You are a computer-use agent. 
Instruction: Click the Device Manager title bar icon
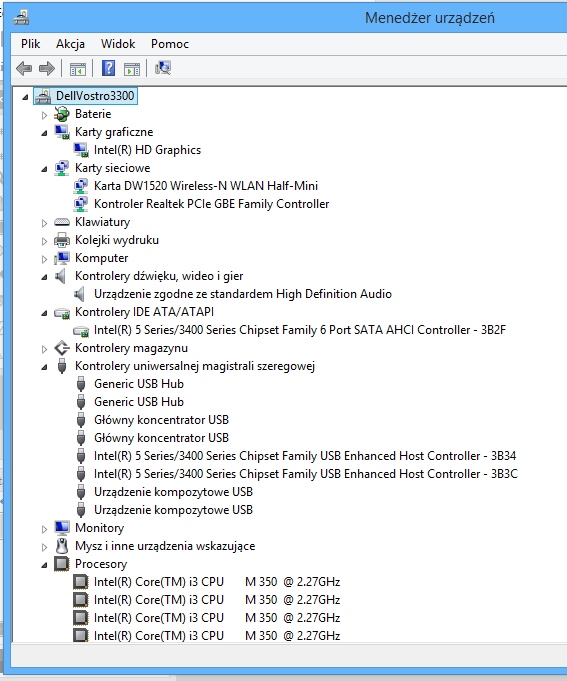tap(21, 17)
